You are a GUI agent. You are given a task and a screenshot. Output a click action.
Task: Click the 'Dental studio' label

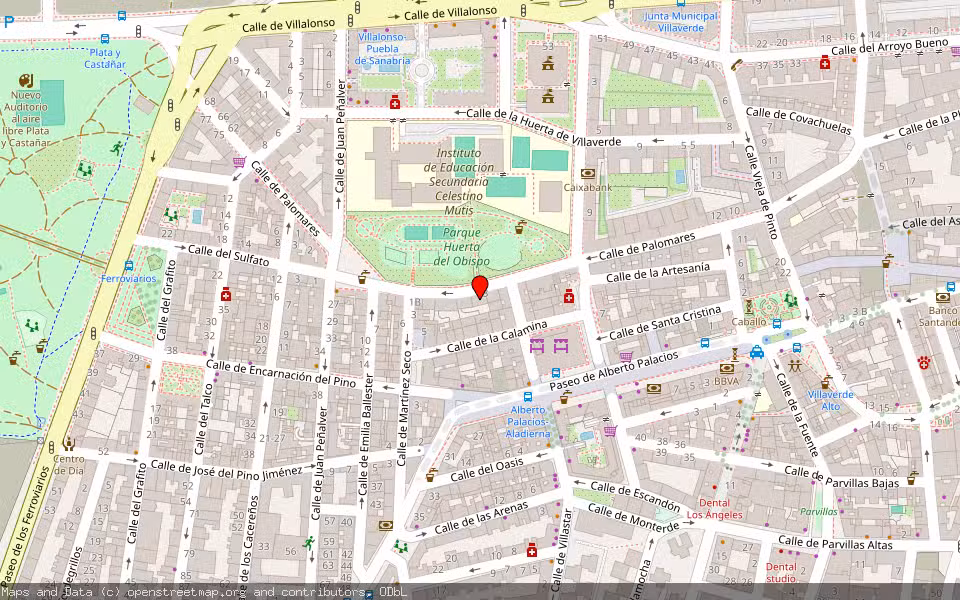click(781, 572)
